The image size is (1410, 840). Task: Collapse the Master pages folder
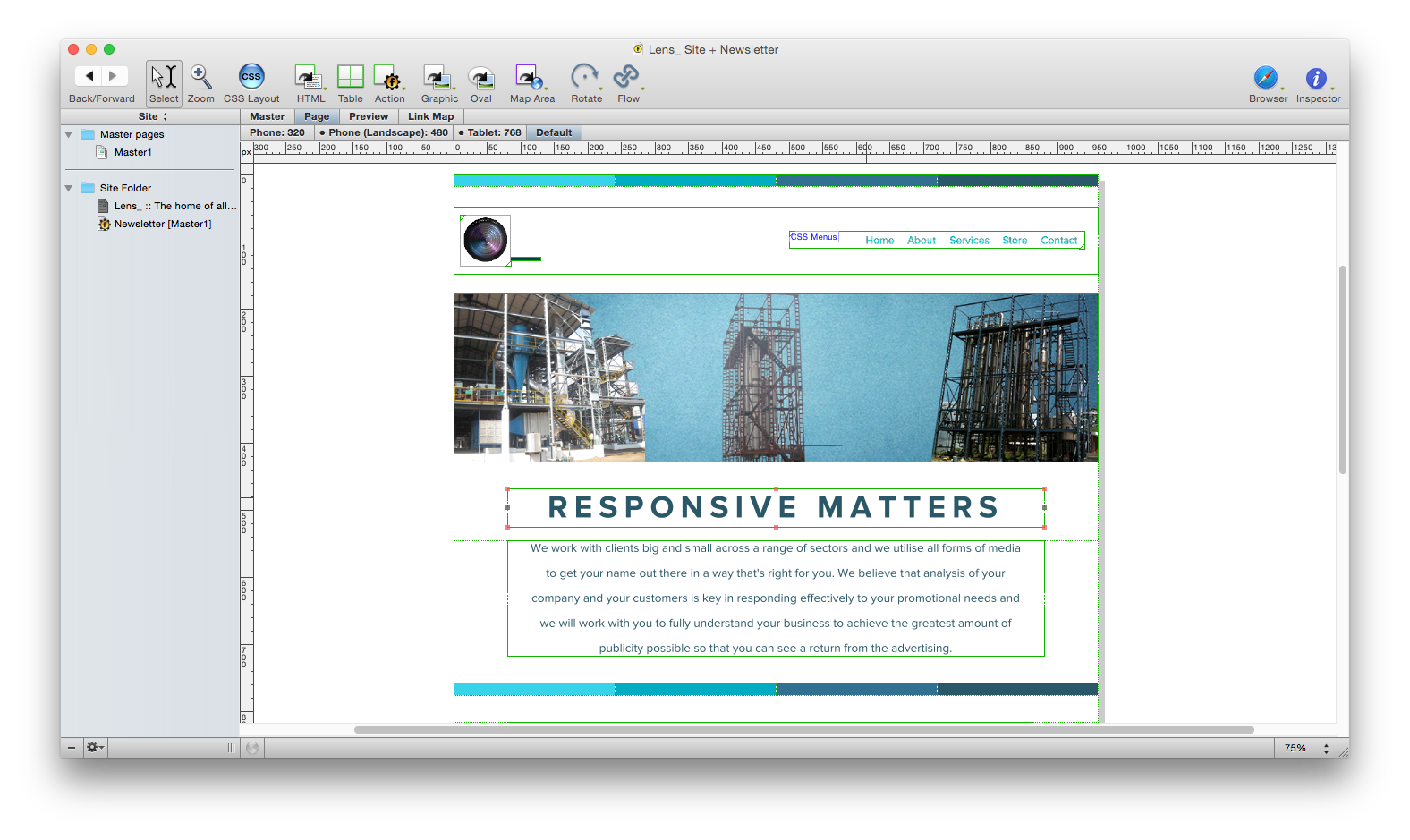[69, 135]
